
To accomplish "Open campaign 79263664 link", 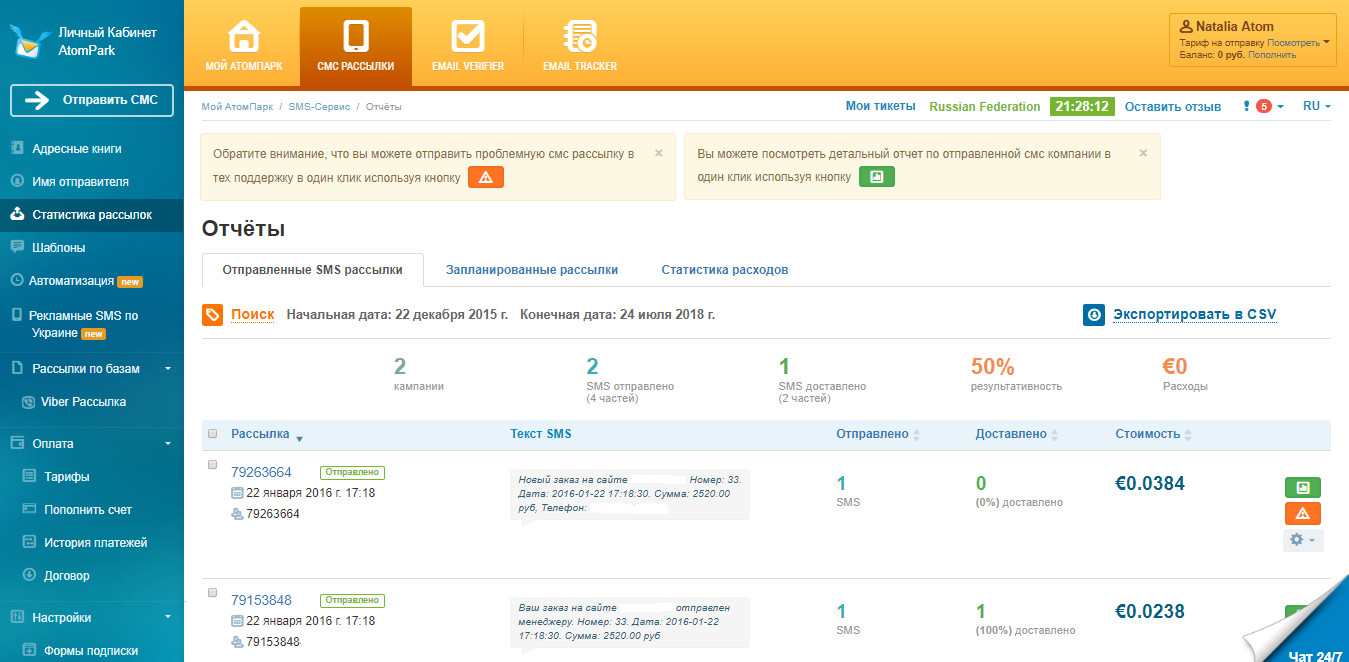I will pos(261,472).
